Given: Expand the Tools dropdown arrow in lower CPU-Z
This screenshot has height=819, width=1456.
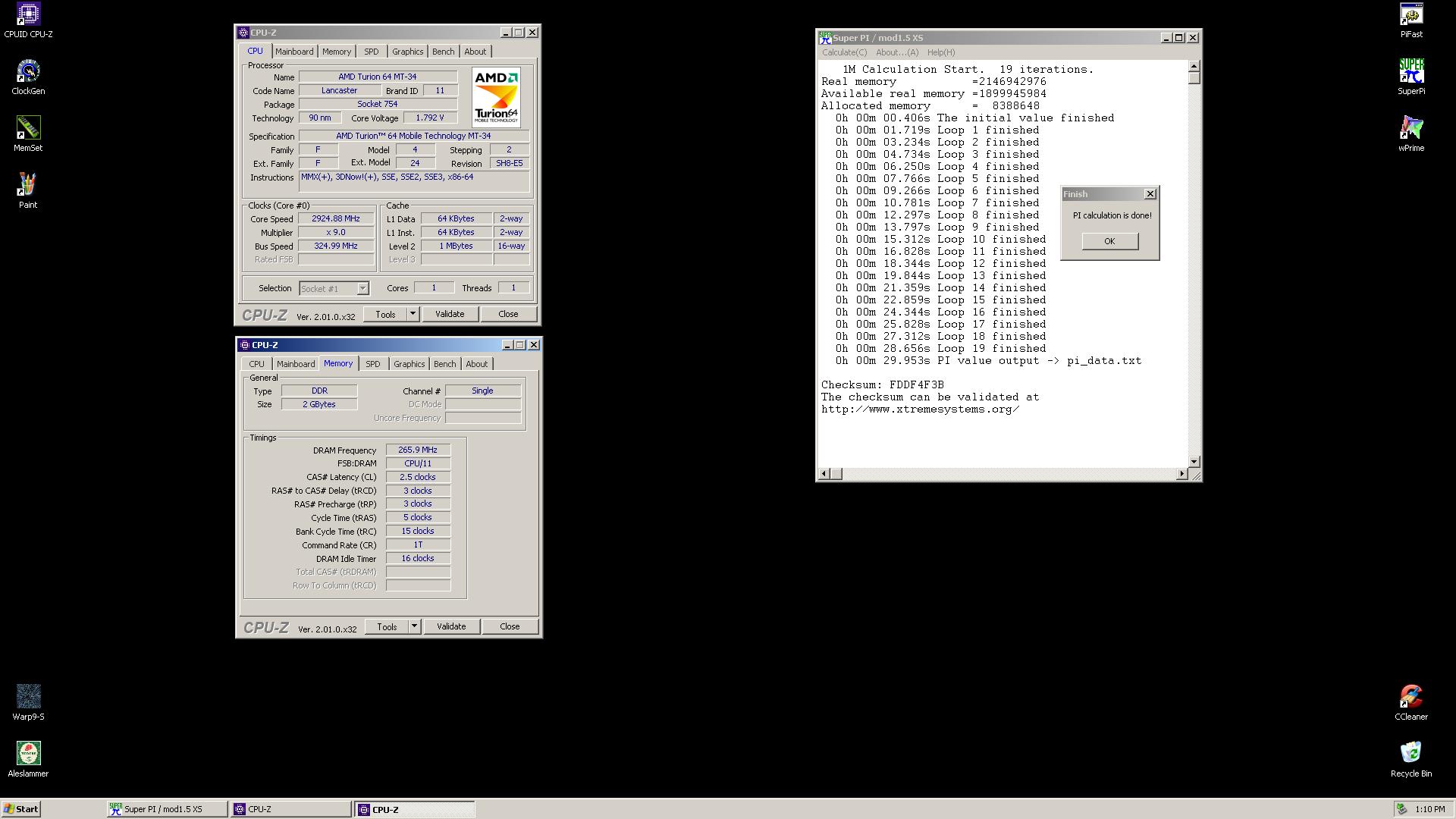Looking at the screenshot, I should tap(415, 626).
